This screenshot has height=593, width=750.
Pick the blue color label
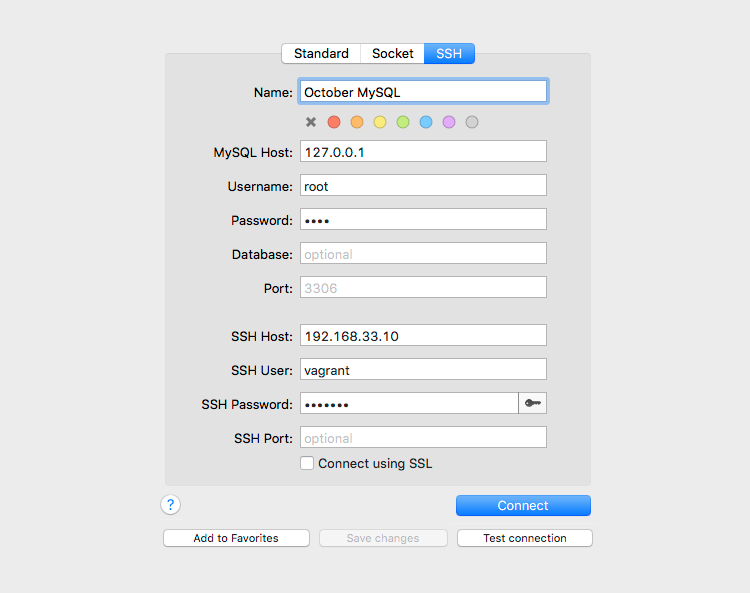pyautogui.click(x=426, y=122)
